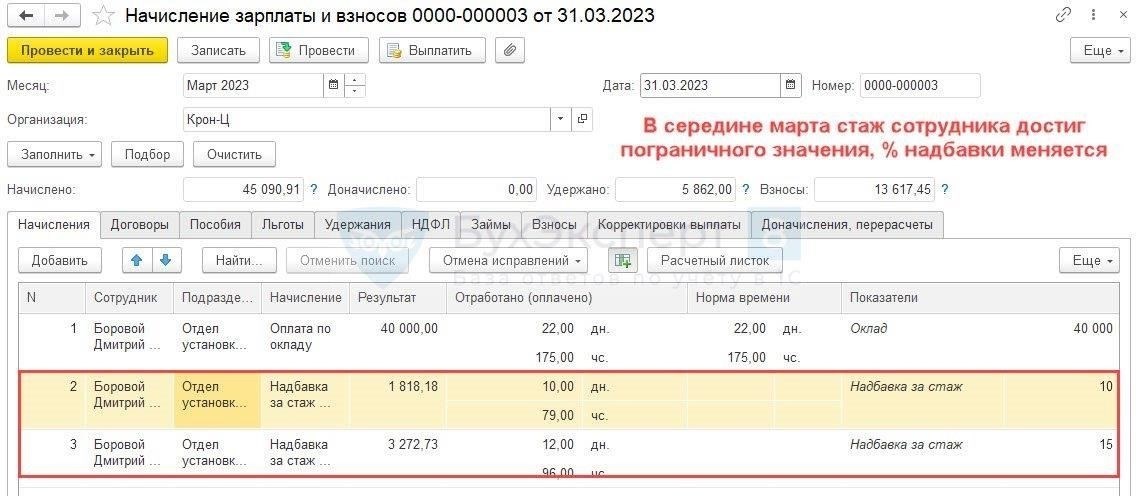Viewport: 1139px width, 496px height.
Task: Open Отмена исправлений dropdown
Action: click(508, 261)
